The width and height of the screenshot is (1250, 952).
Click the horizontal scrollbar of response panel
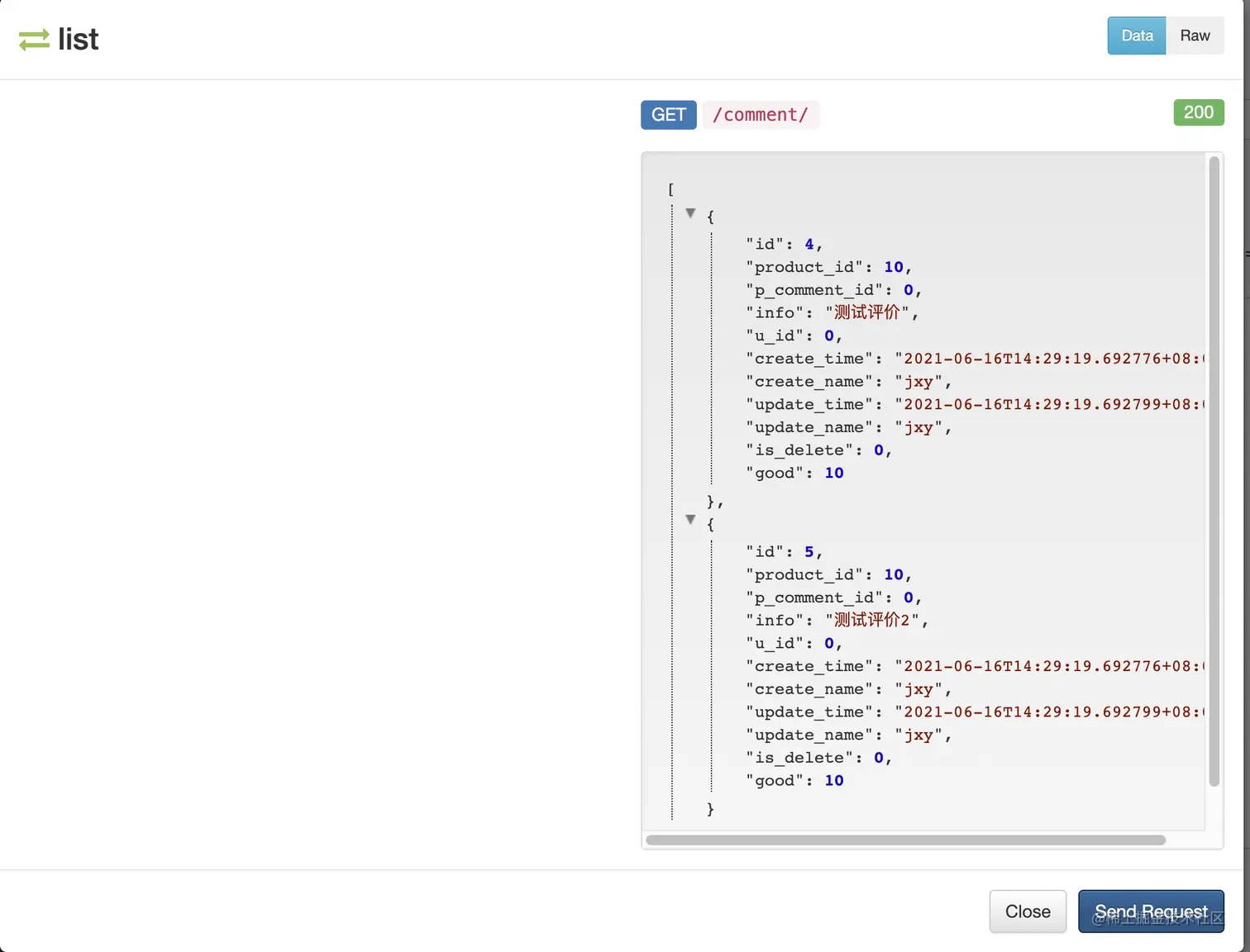point(905,840)
